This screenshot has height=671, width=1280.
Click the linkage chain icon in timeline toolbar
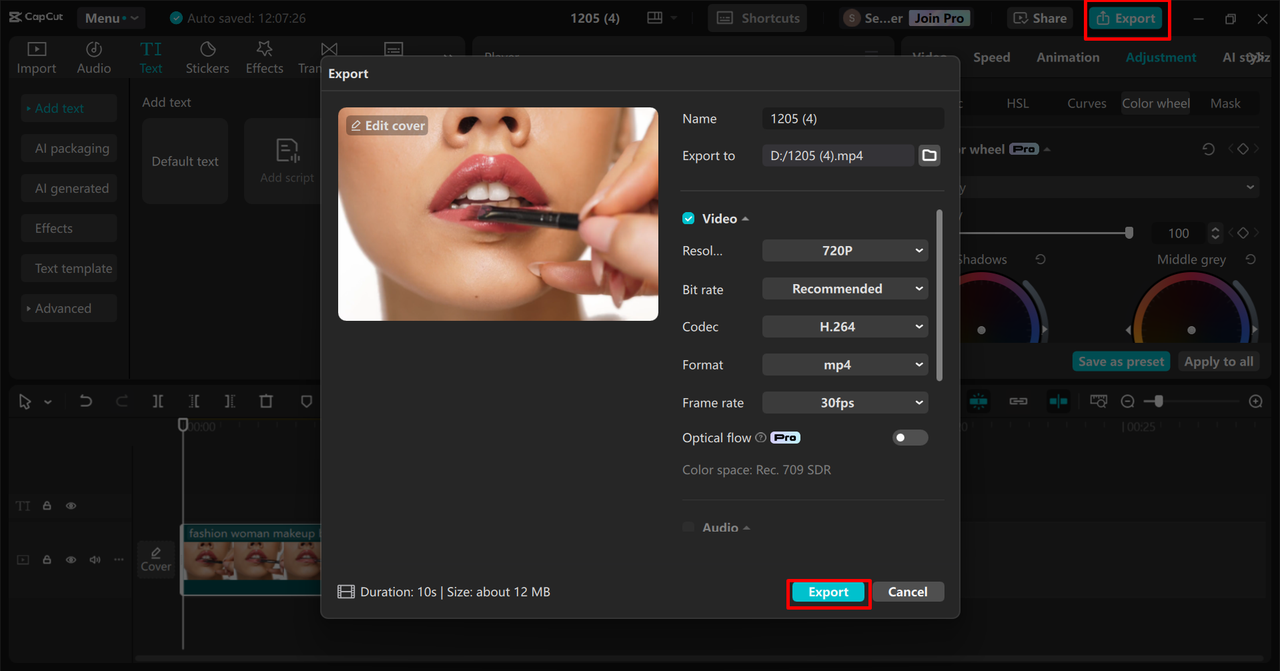click(x=1018, y=401)
